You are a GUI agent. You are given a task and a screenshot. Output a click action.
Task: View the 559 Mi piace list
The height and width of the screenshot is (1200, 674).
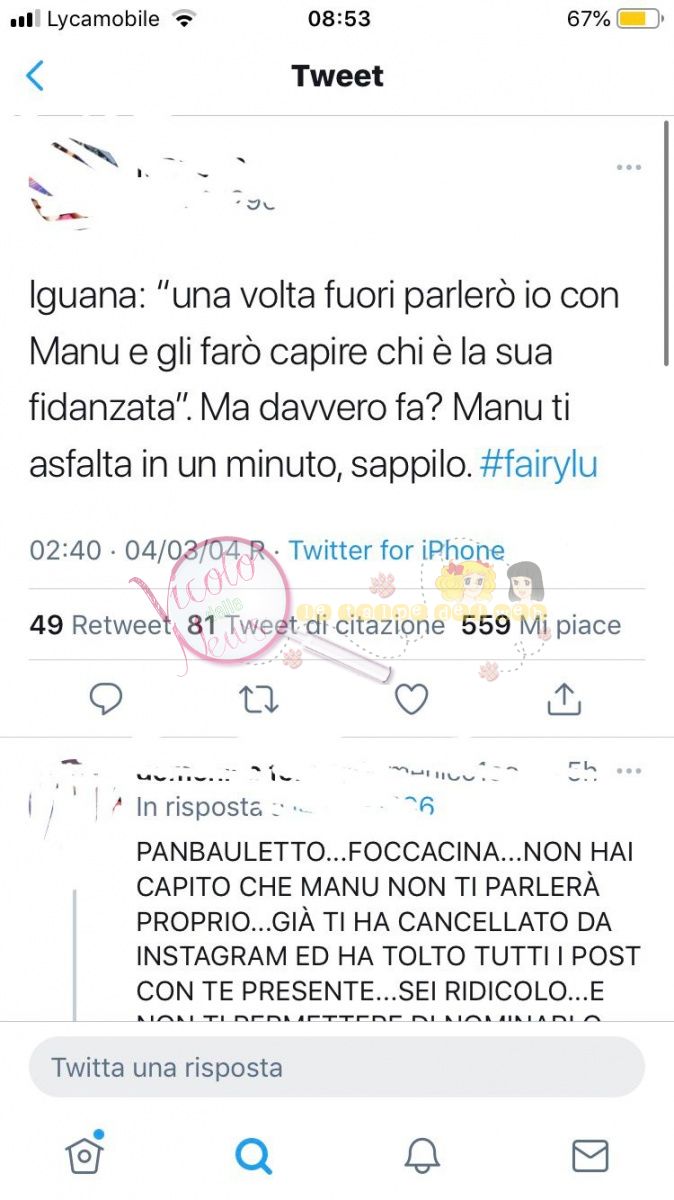pyautogui.click(x=541, y=625)
